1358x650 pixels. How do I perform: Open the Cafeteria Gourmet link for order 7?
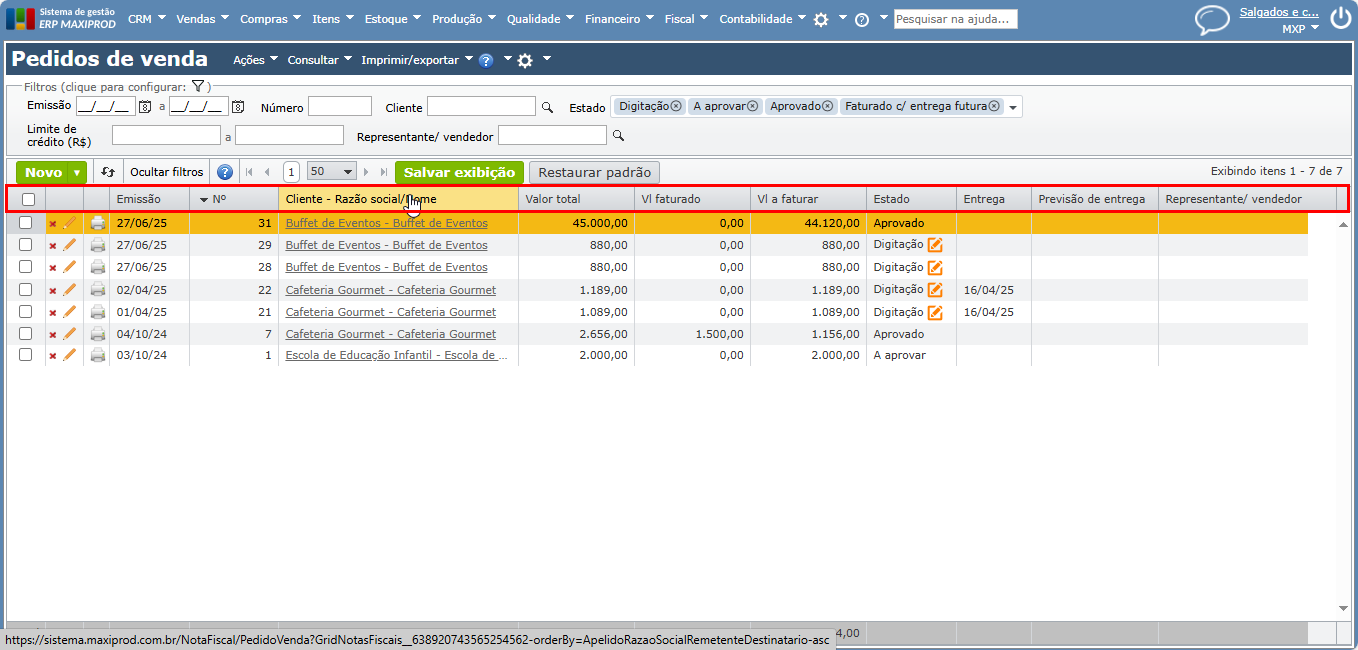click(390, 334)
